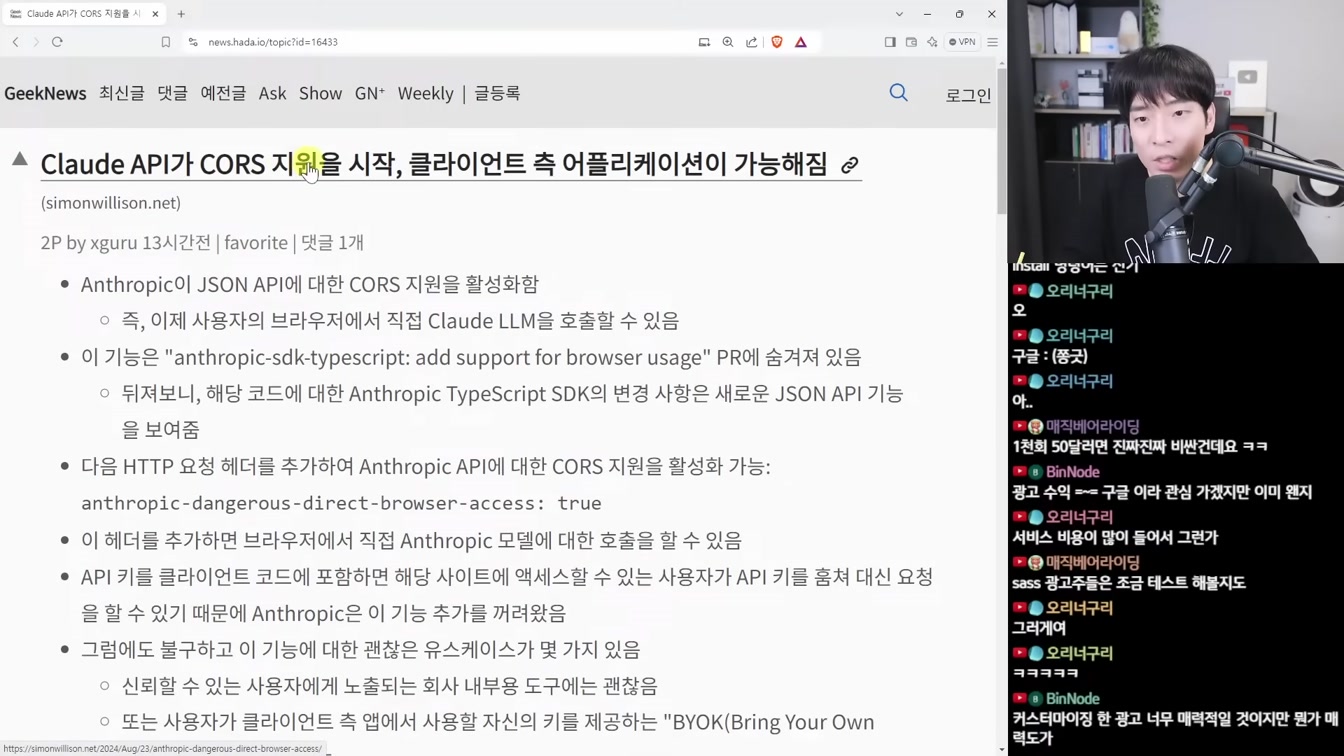Go to GeekNews home logo
1344x756 pixels.
coord(45,93)
